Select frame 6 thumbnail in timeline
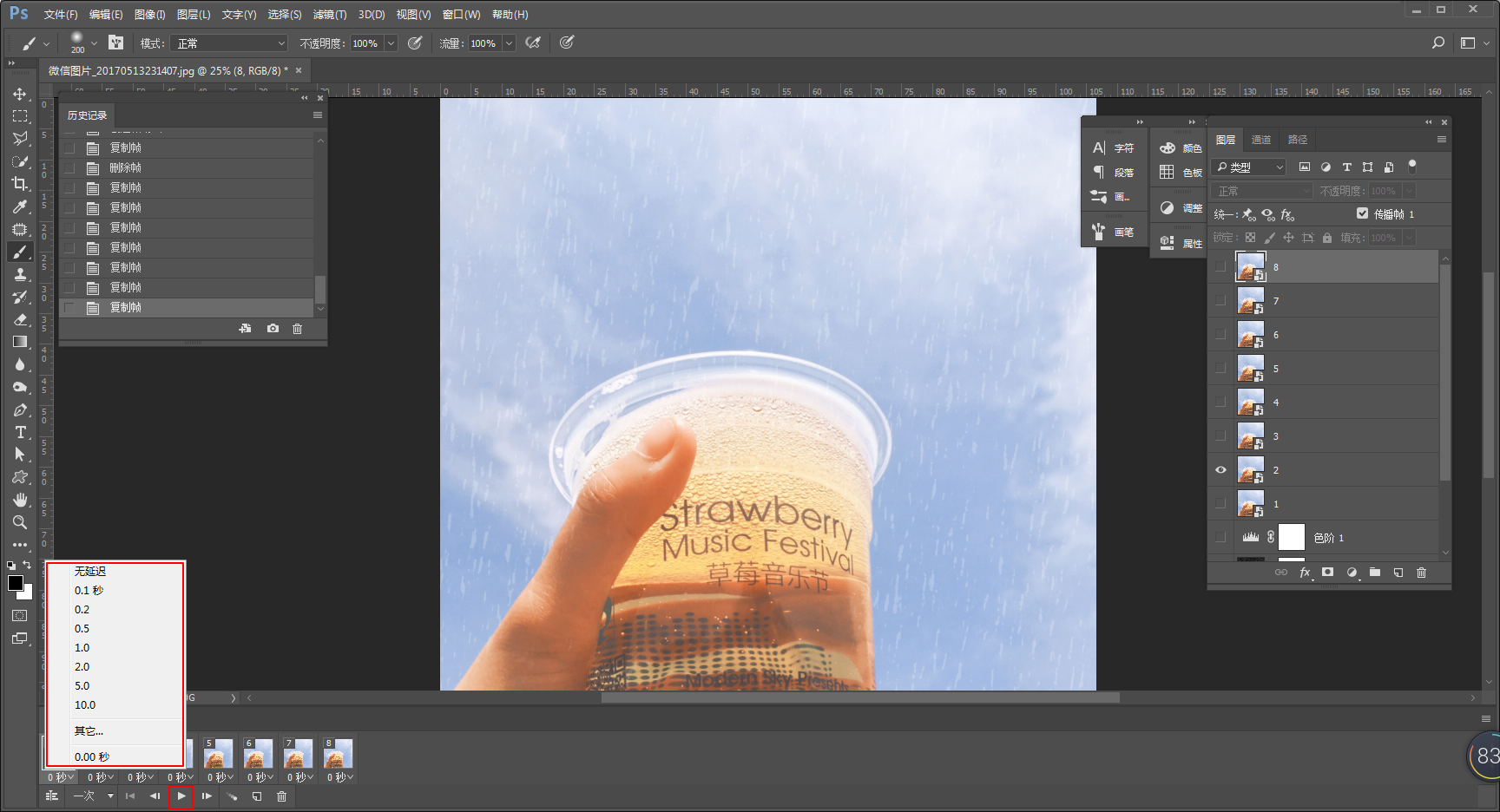This screenshot has width=1500, height=812. coord(257,754)
